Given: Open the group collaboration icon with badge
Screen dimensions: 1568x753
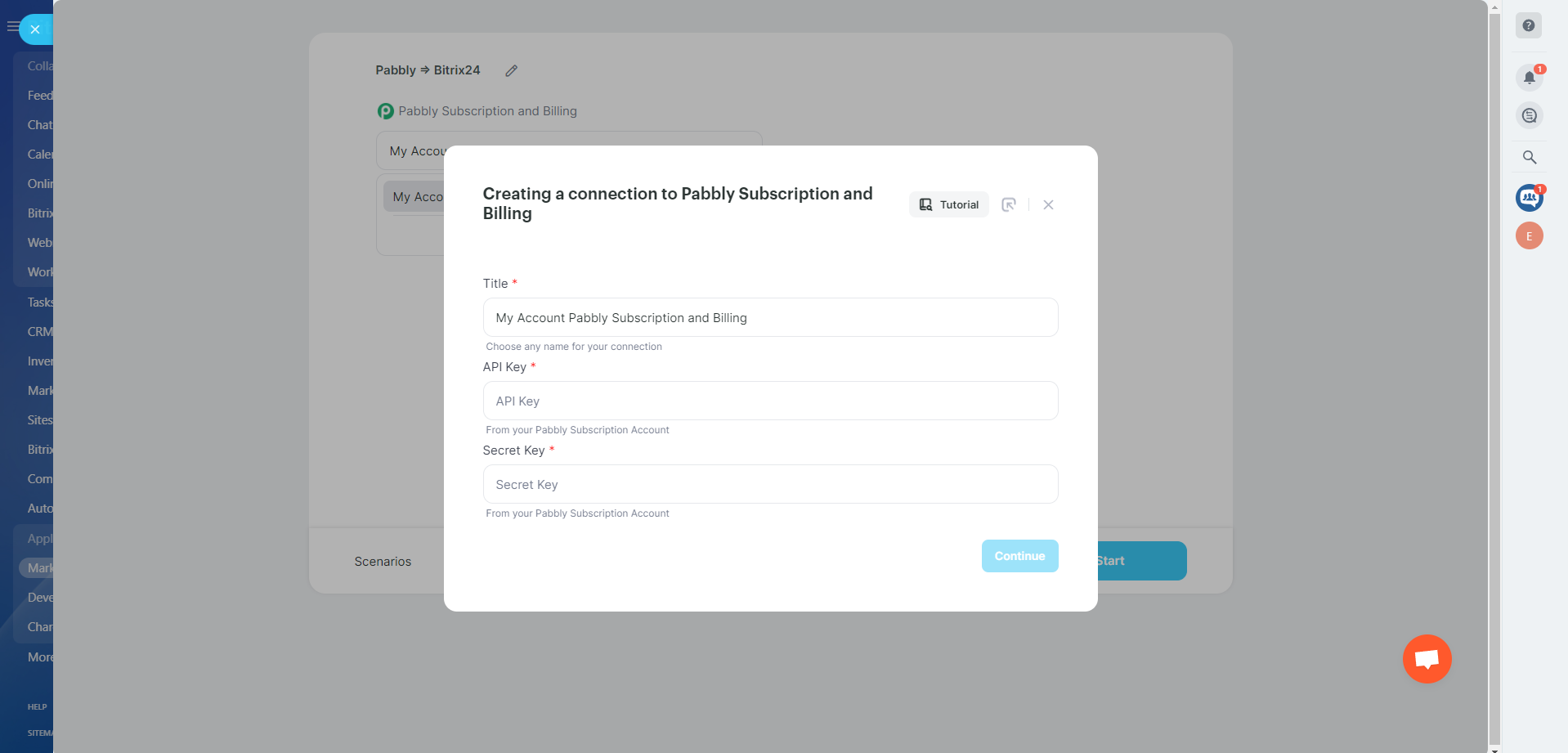Looking at the screenshot, I should tap(1529, 197).
